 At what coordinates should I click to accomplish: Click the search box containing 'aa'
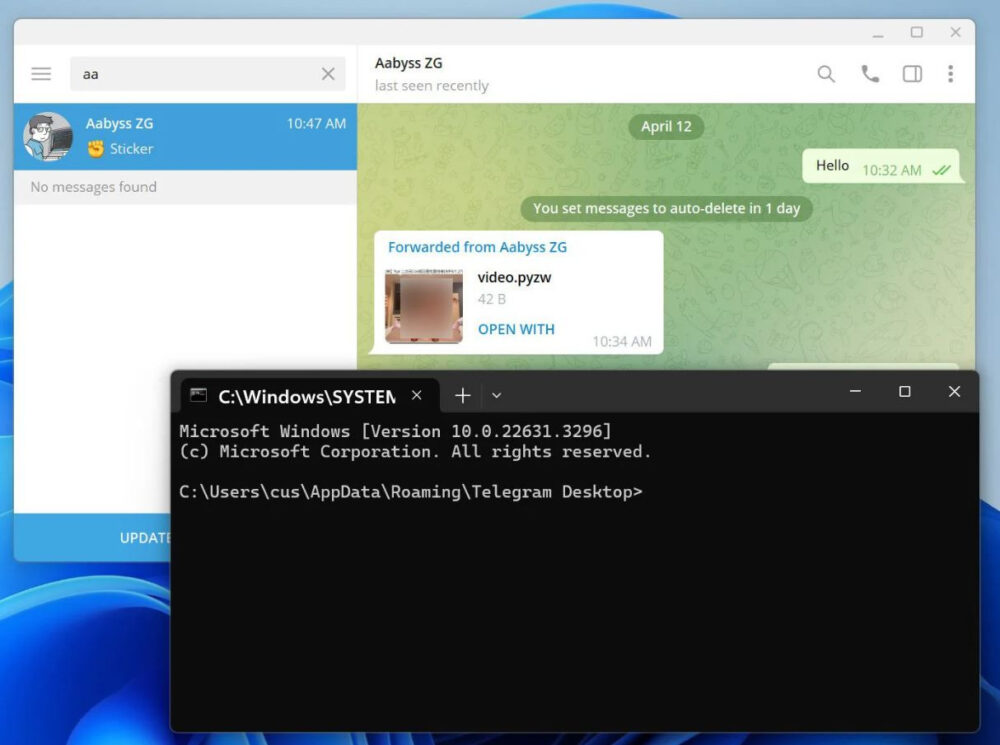coord(207,74)
